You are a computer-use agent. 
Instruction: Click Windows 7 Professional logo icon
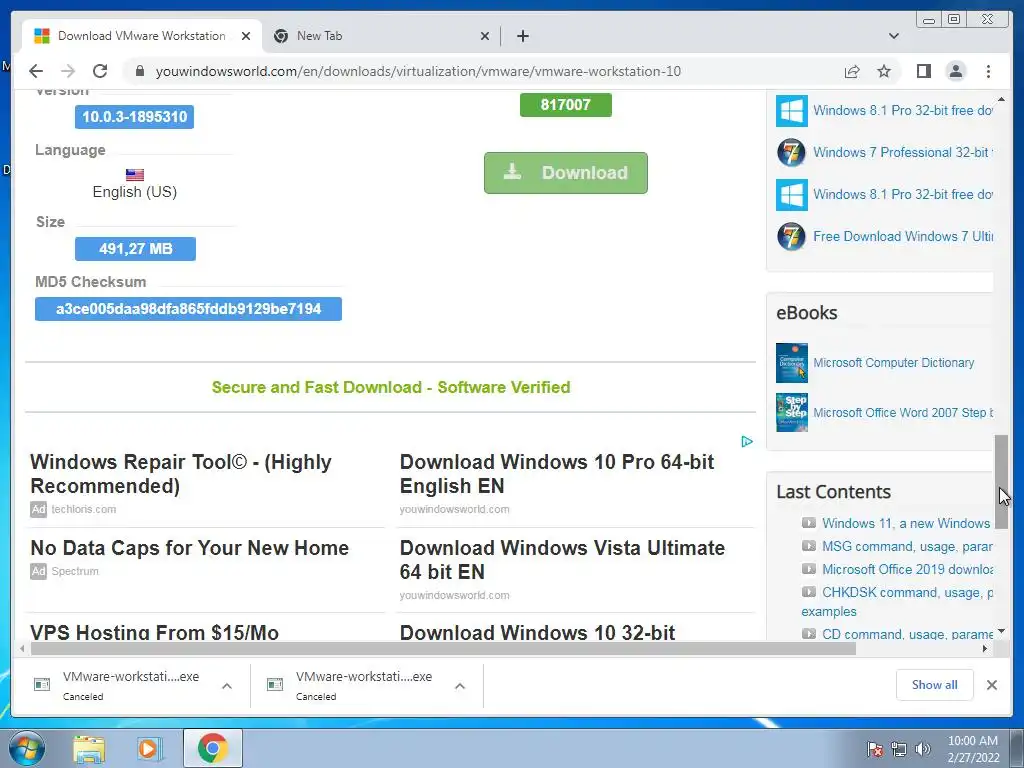[x=792, y=153]
